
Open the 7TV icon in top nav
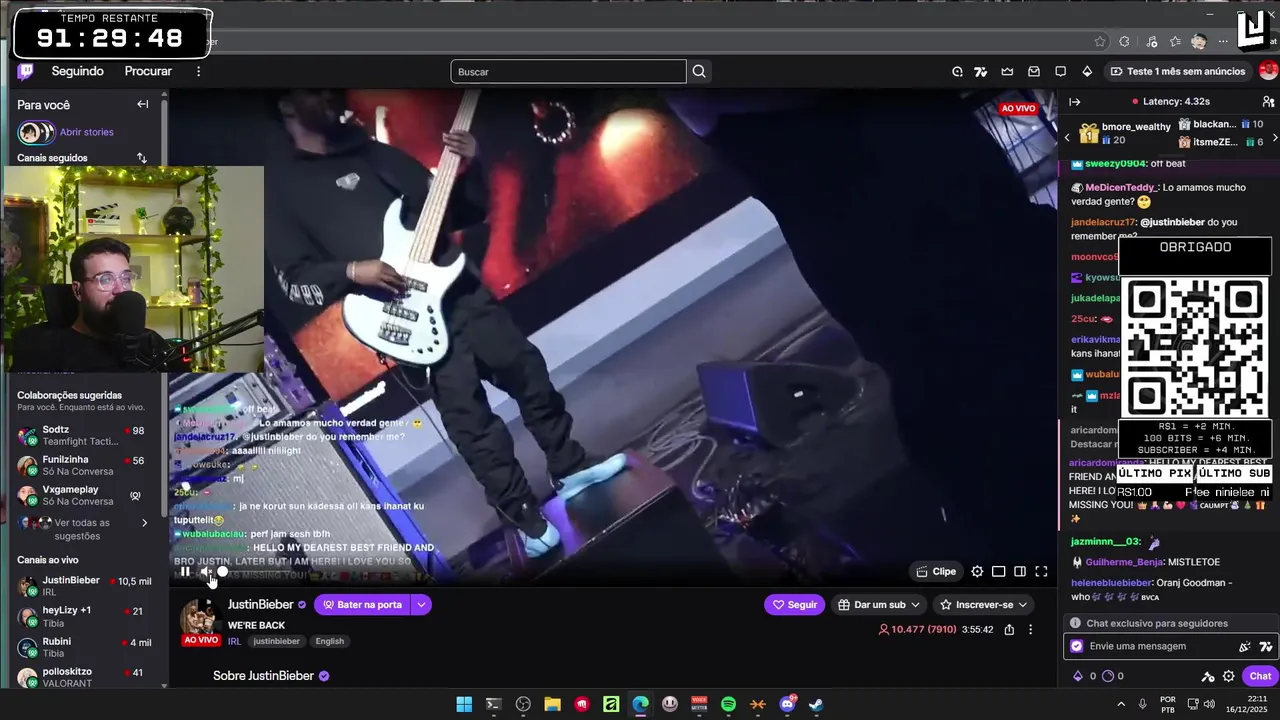(x=981, y=71)
